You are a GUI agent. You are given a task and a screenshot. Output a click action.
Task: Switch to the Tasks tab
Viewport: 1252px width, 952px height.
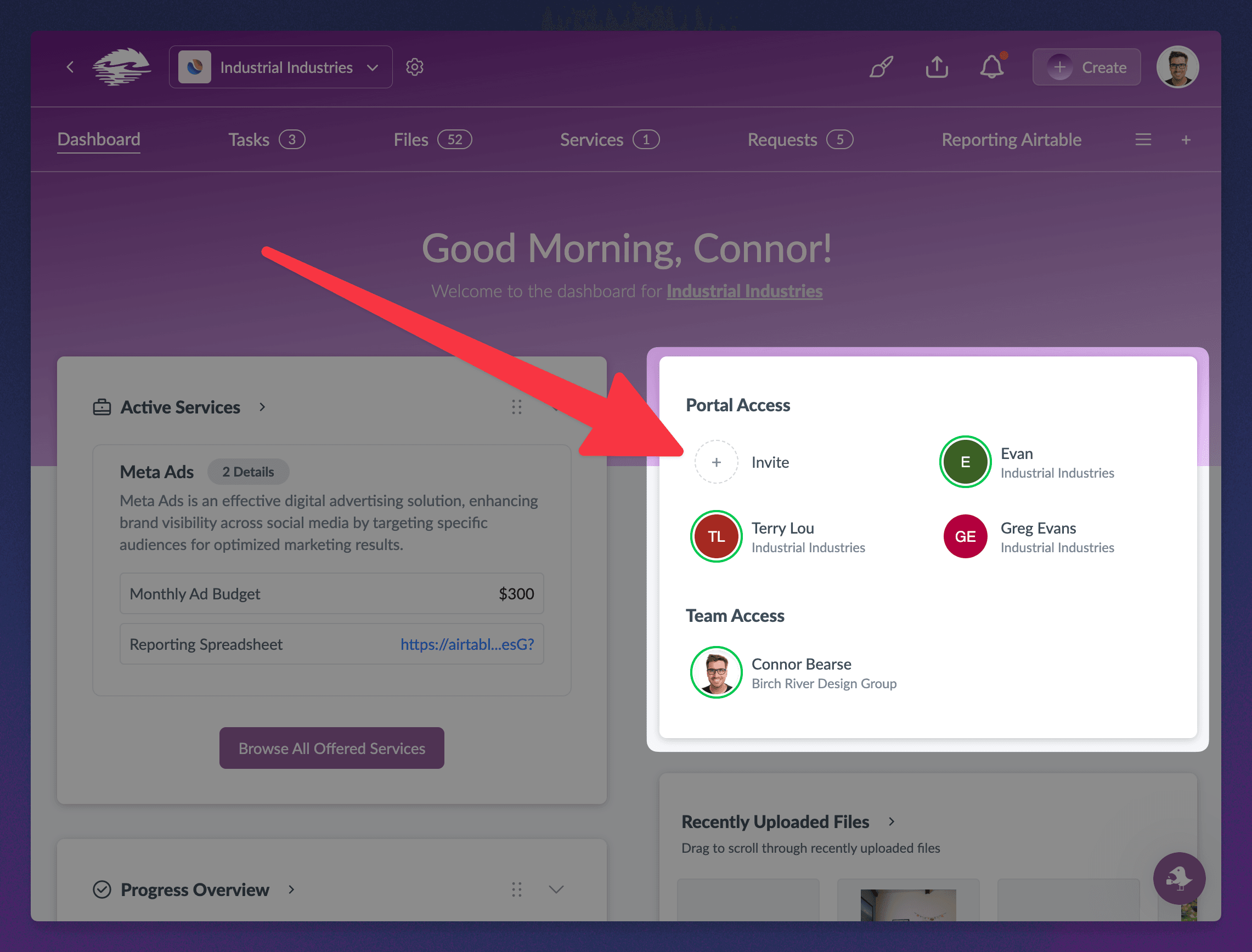click(267, 140)
